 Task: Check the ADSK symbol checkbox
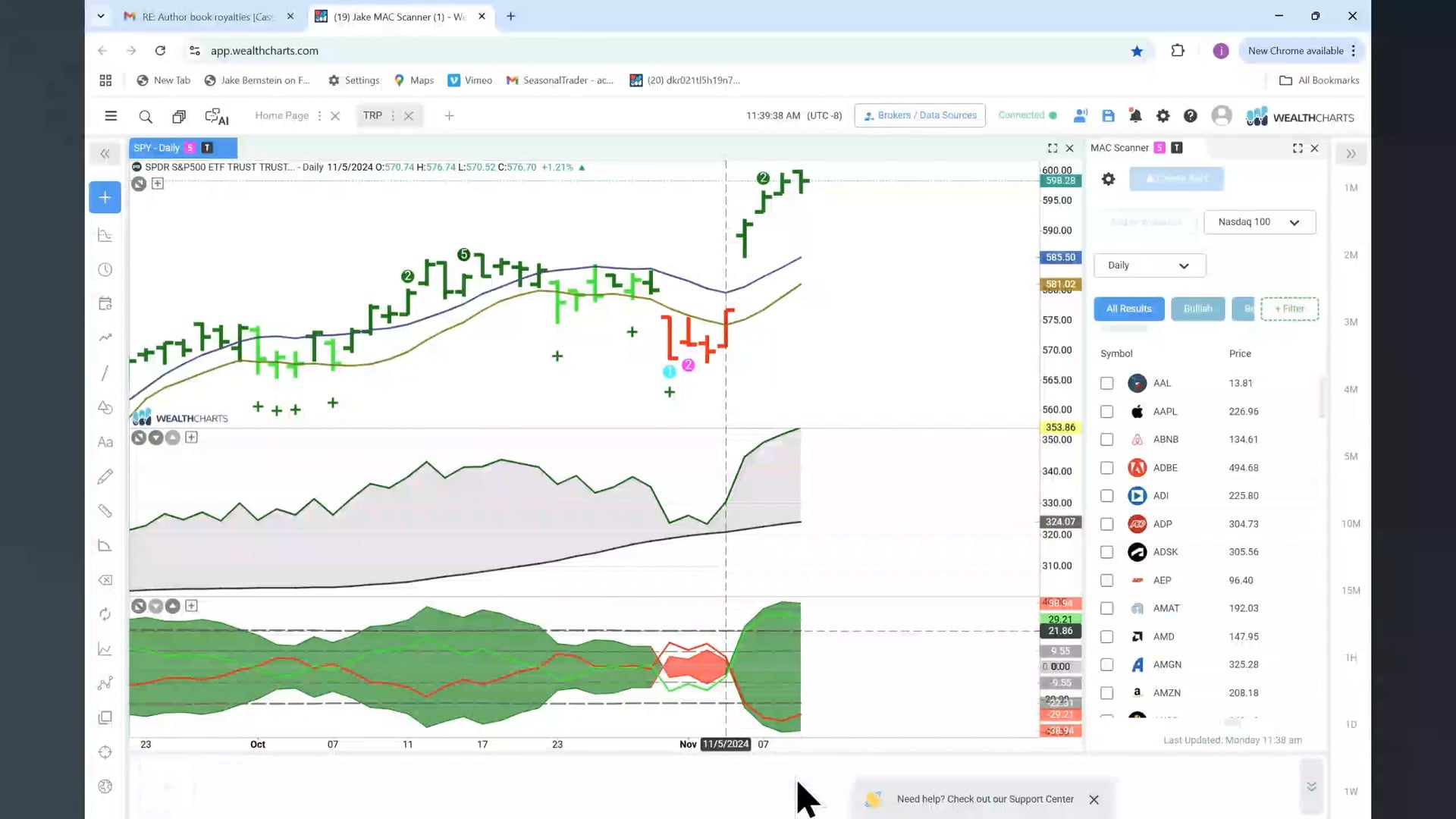1106,552
